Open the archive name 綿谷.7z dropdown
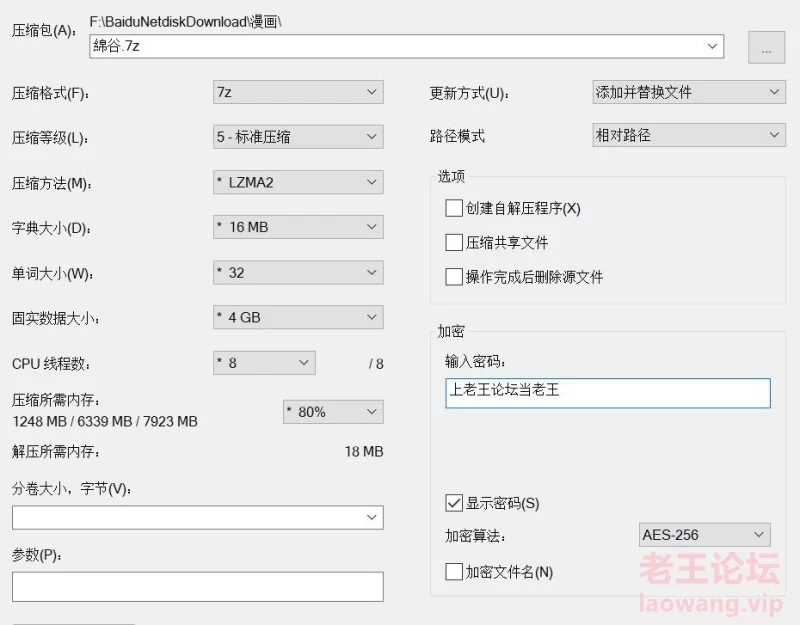The width and height of the screenshot is (800, 625). click(406, 46)
